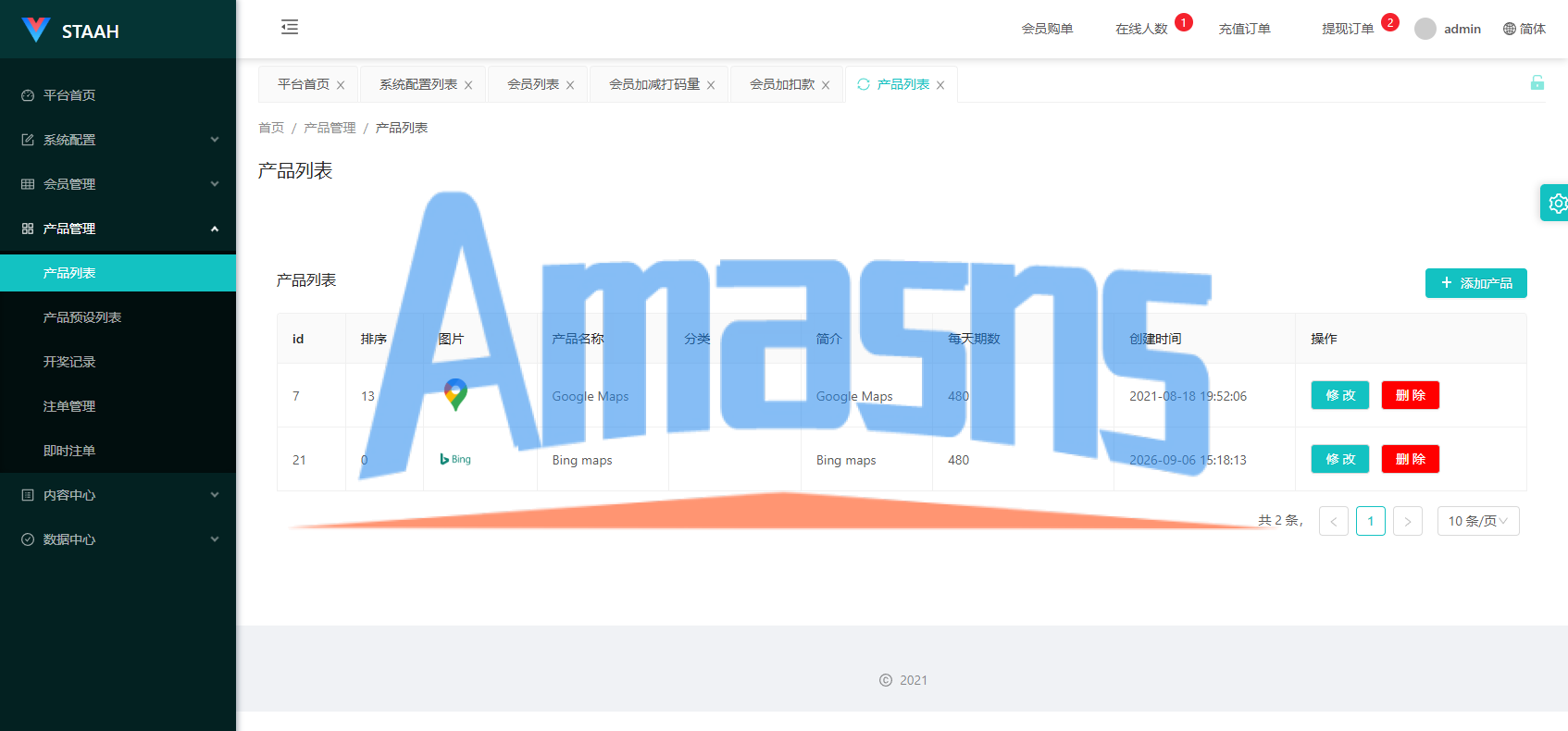Viewport: 1568px width, 731px height.
Task: Open 产品预设列表 in the sidebar
Action: pyautogui.click(x=118, y=317)
